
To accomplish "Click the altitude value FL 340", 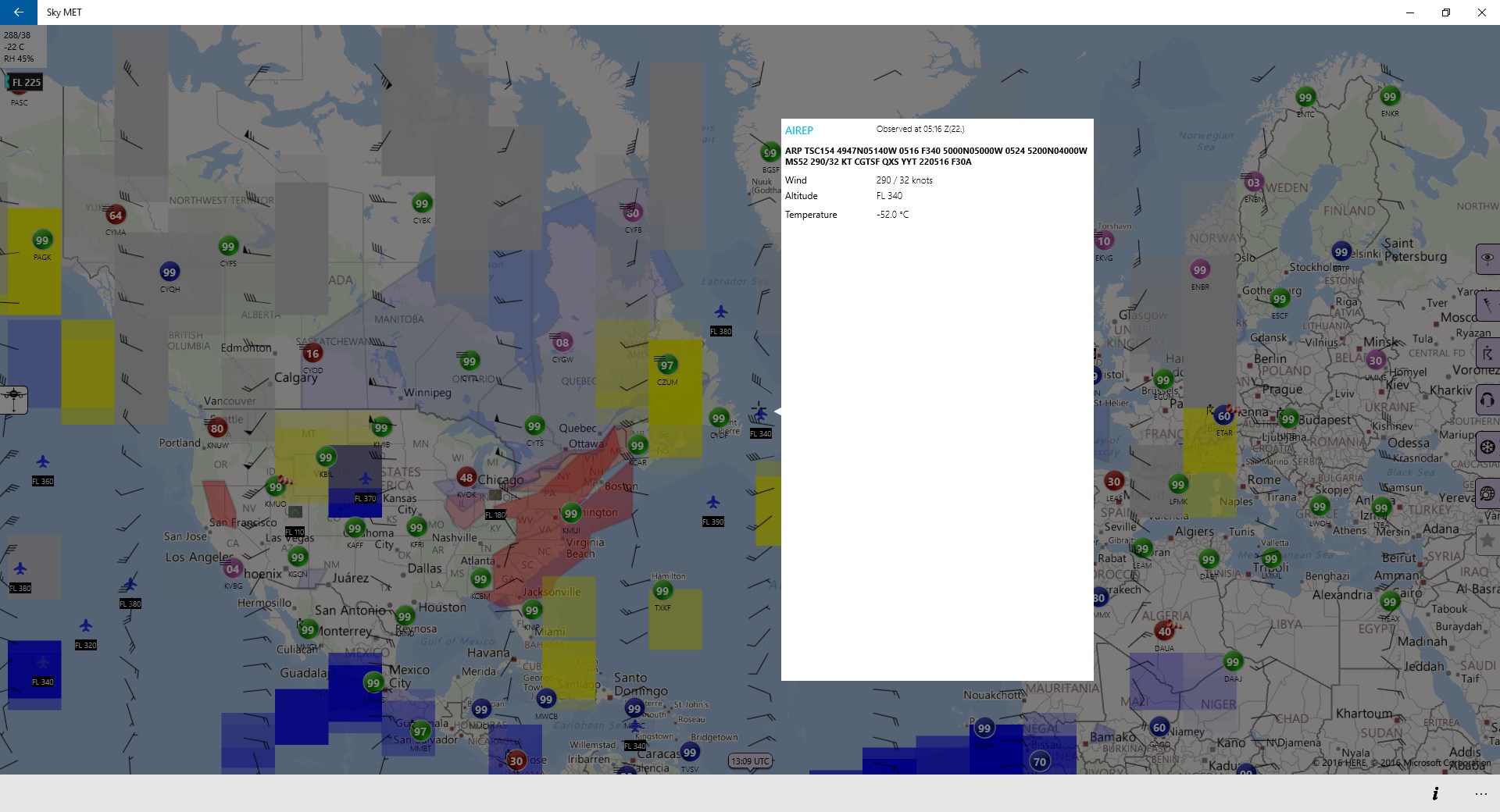I will tap(889, 196).
